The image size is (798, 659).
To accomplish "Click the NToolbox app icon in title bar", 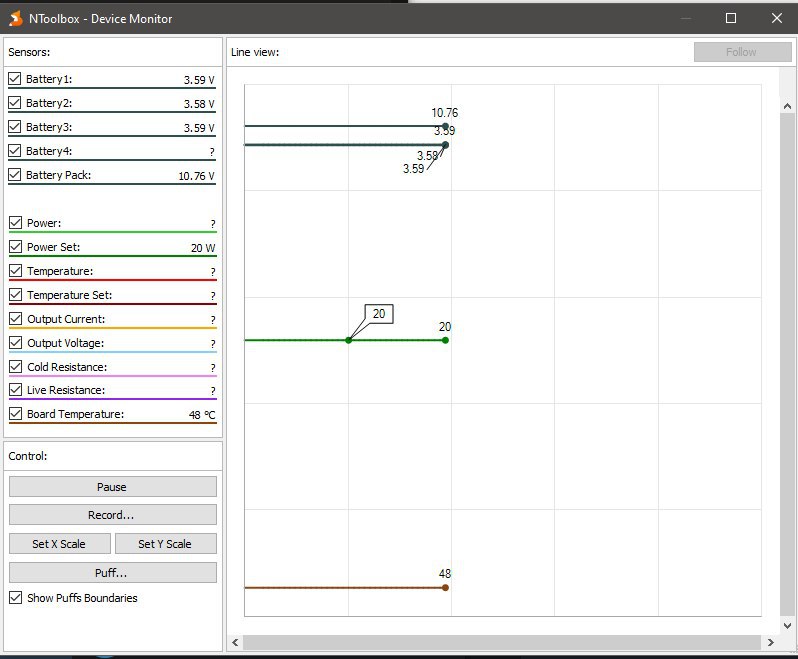I will pos(16,19).
